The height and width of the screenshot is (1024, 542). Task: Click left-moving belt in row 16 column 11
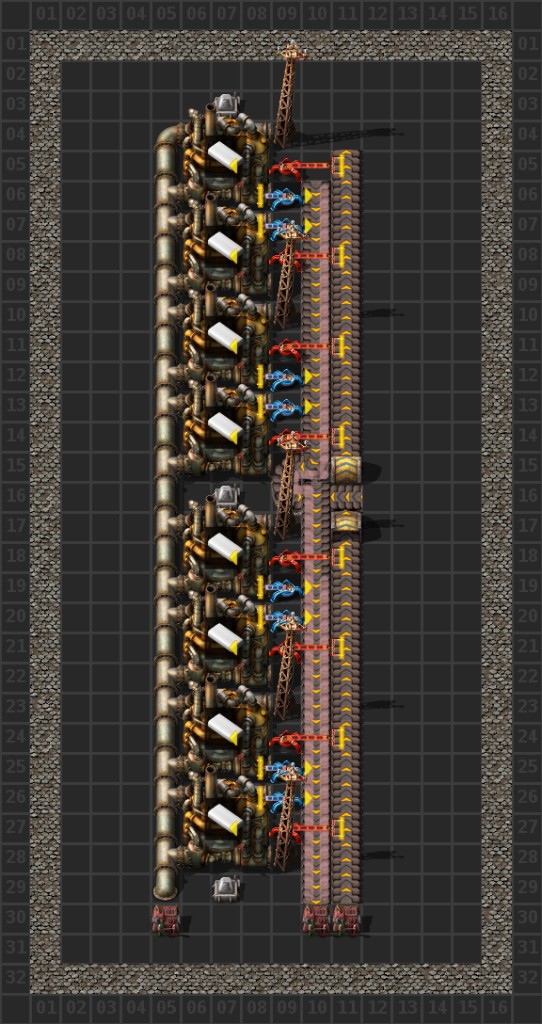click(x=346, y=498)
